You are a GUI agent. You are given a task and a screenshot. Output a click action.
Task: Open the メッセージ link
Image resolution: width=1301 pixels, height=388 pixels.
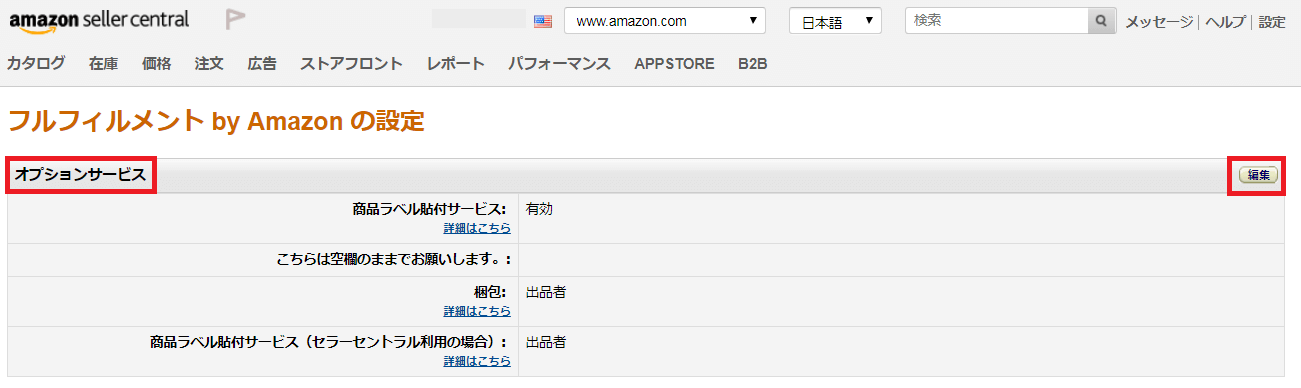1159,22
